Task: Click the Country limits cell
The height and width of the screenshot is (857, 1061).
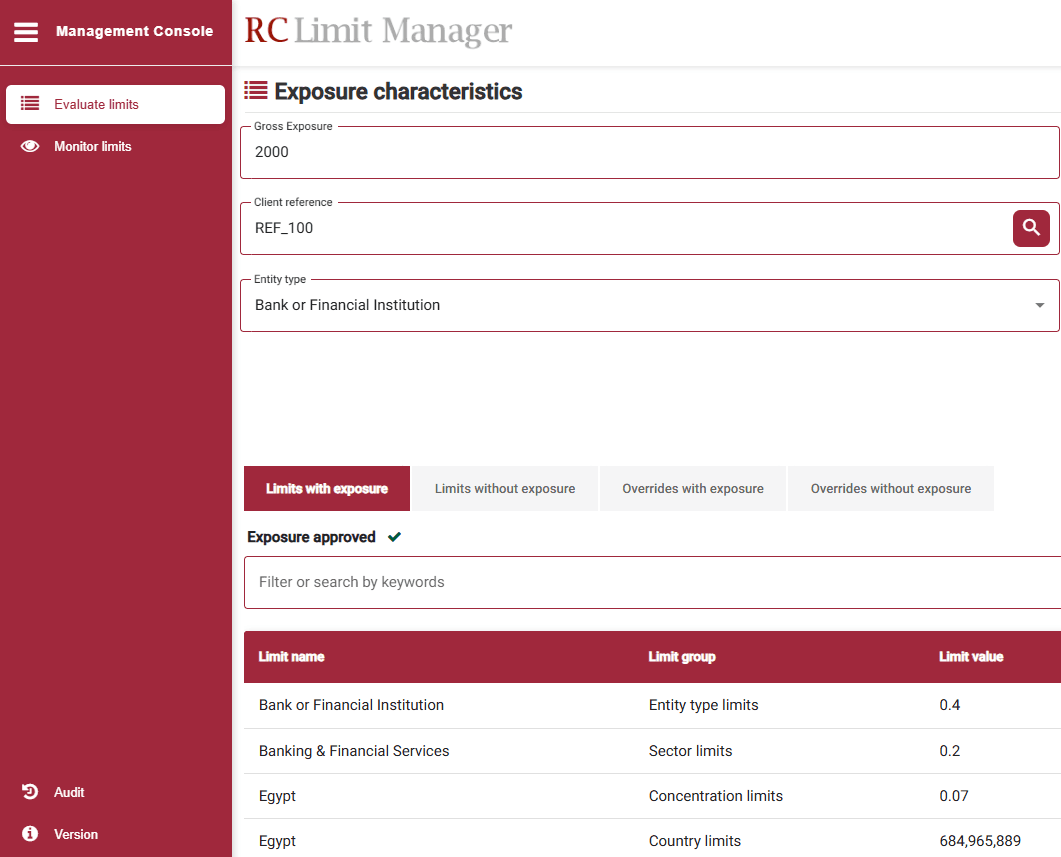Action: pyautogui.click(x=694, y=841)
